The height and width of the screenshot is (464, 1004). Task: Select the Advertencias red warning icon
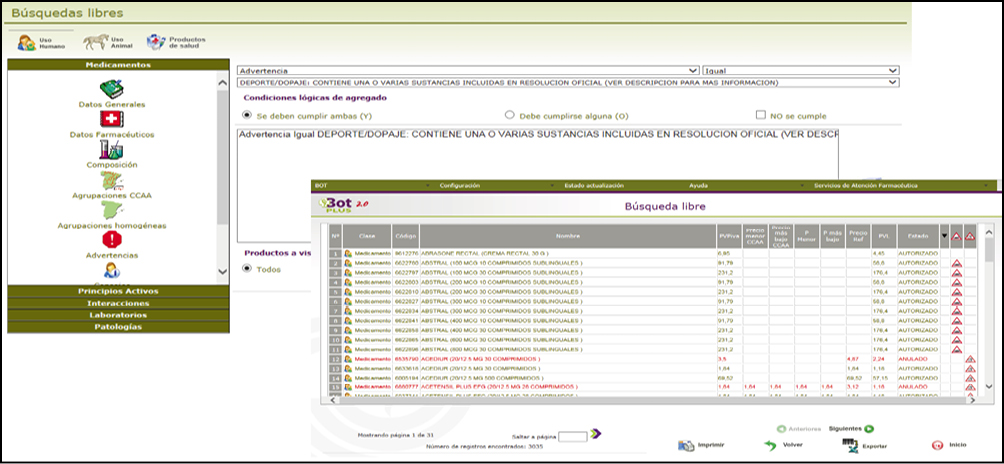pos(111,240)
